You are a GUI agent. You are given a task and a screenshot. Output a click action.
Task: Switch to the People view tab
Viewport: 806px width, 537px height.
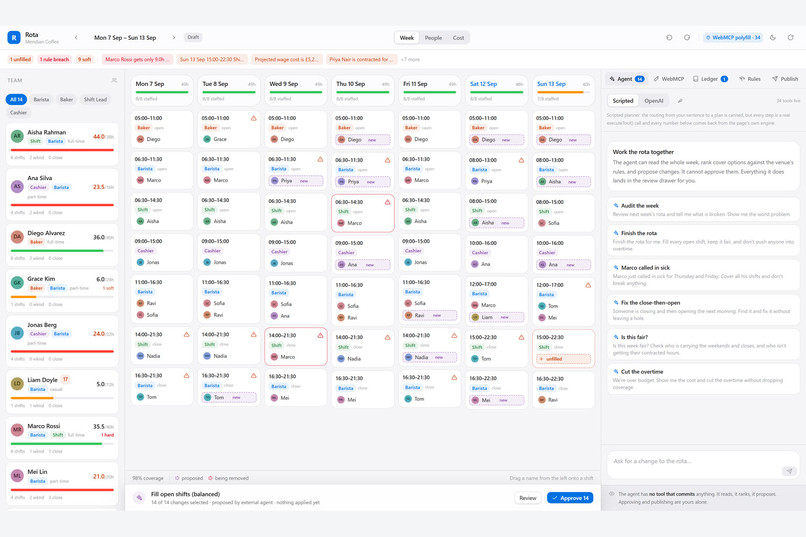click(x=433, y=38)
